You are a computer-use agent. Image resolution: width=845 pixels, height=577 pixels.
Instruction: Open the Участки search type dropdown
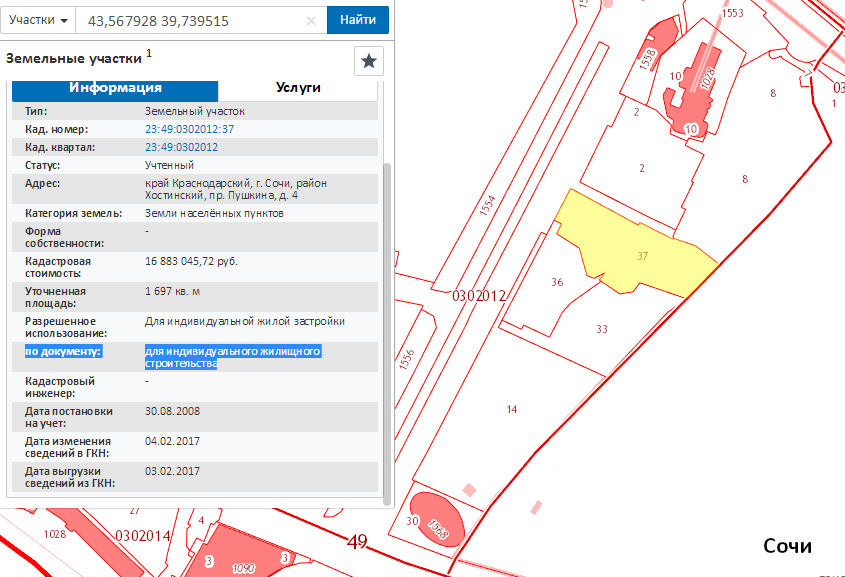[39, 20]
